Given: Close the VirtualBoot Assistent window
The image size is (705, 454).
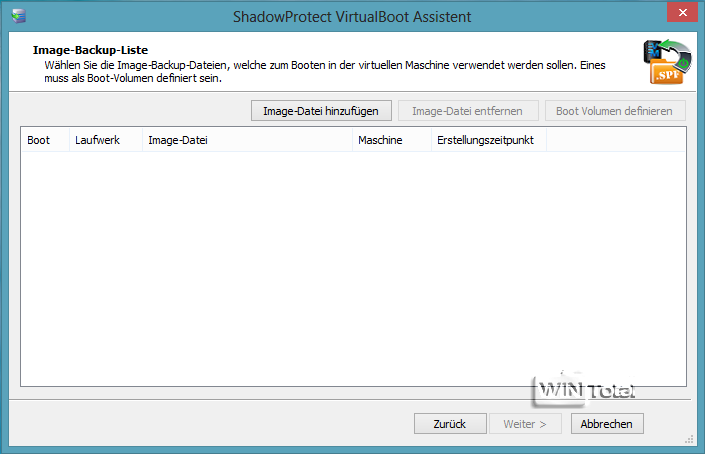Looking at the screenshot, I should [682, 12].
